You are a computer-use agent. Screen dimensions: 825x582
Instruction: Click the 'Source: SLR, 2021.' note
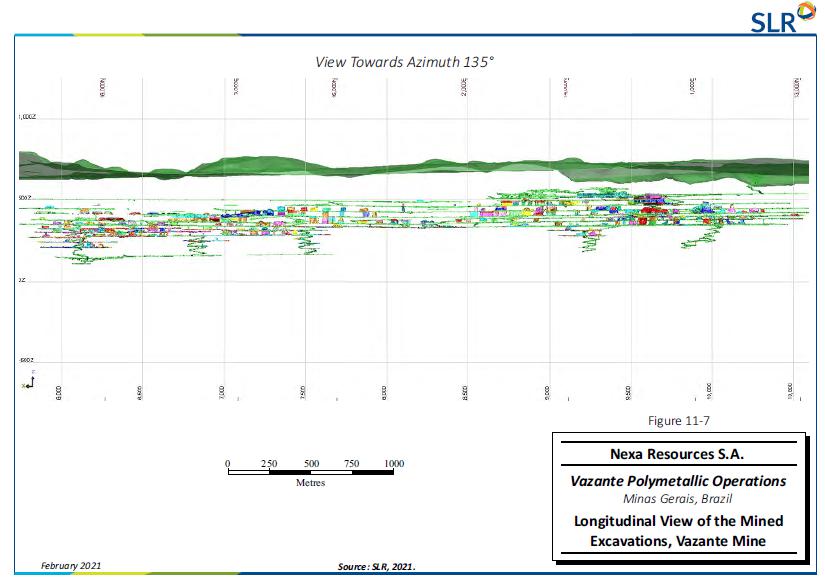tap(377, 567)
